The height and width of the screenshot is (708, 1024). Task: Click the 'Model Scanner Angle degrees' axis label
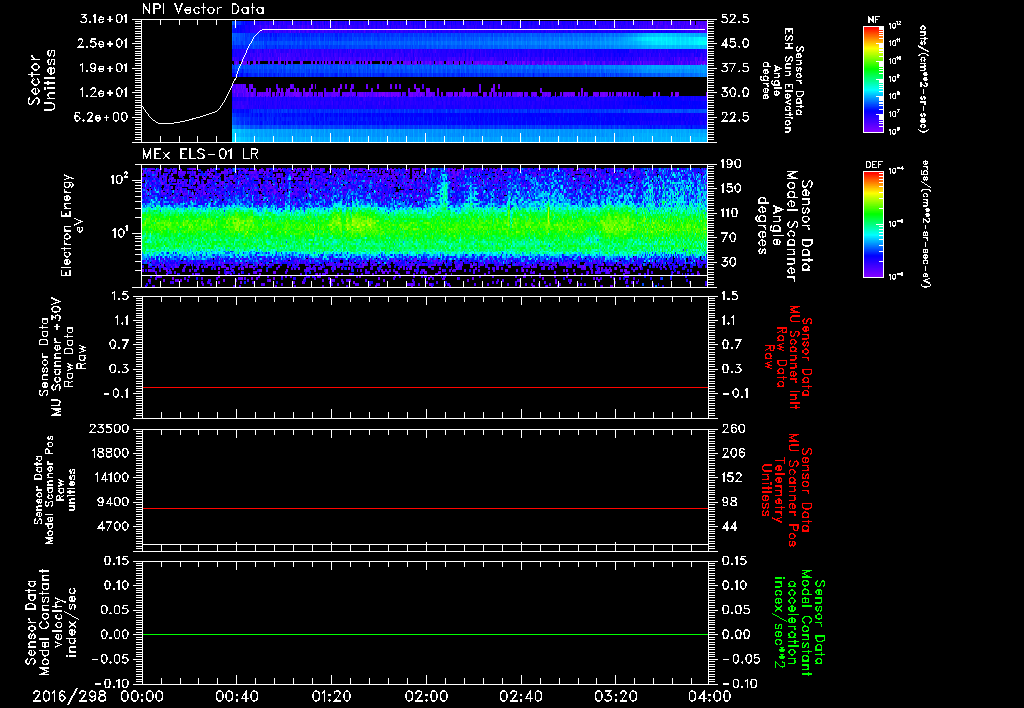click(784, 225)
